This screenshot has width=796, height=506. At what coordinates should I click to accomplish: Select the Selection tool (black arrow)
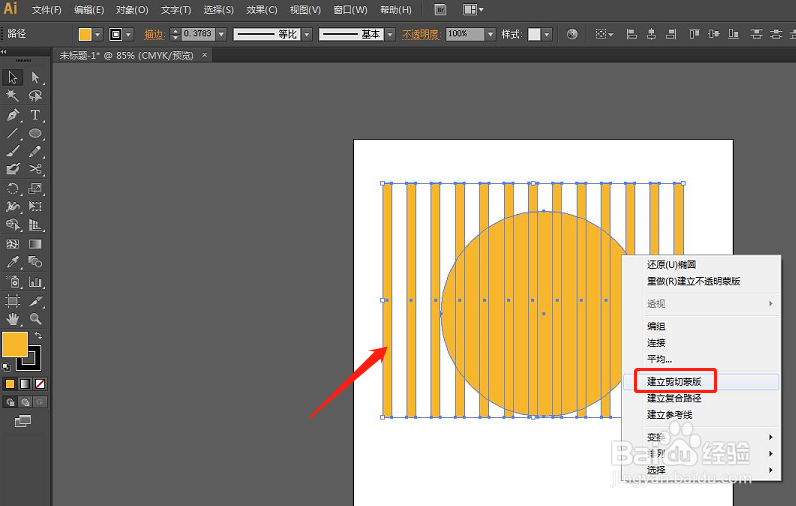(13, 78)
